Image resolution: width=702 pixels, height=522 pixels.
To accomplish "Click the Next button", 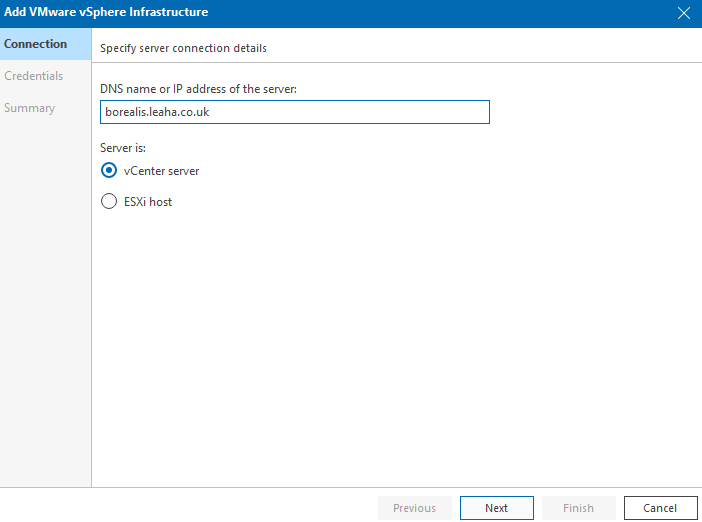I will pos(497,508).
